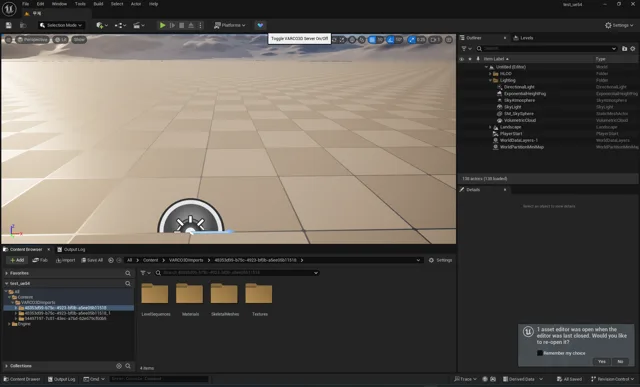Expand the Landscape item in Outliner
Viewport: 640px width, 387px height.
490,127
